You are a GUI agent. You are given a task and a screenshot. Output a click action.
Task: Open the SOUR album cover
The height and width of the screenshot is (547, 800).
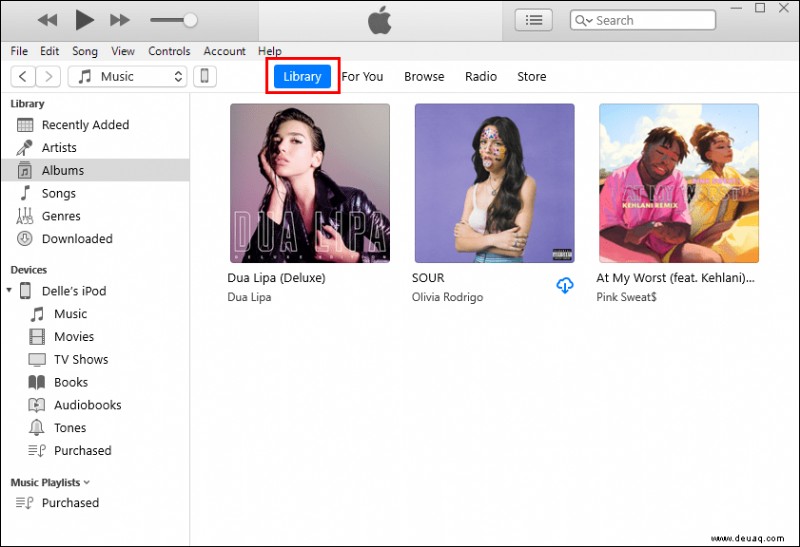[x=494, y=183]
